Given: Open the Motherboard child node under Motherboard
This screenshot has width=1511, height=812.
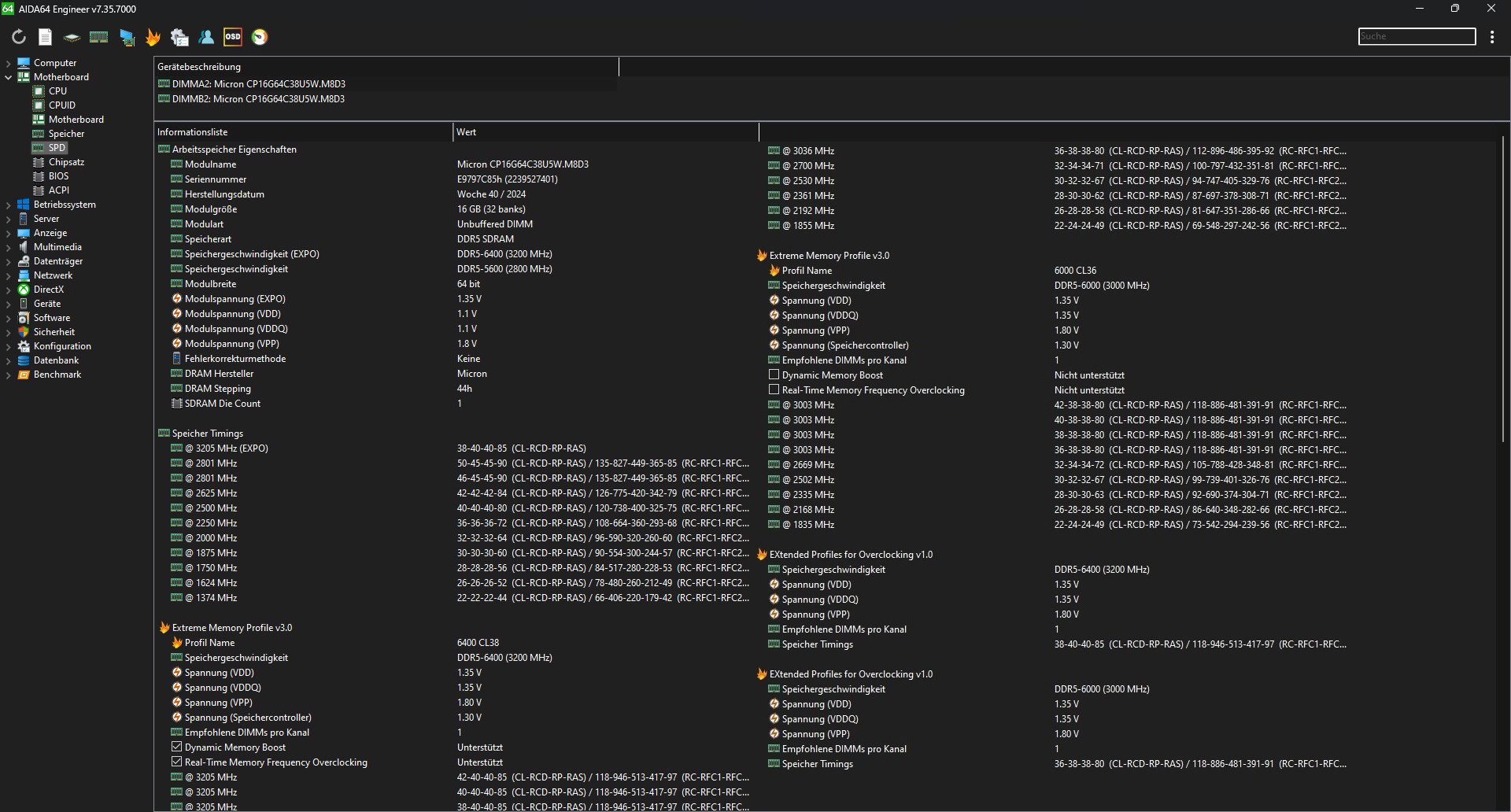Looking at the screenshot, I should tap(76, 120).
